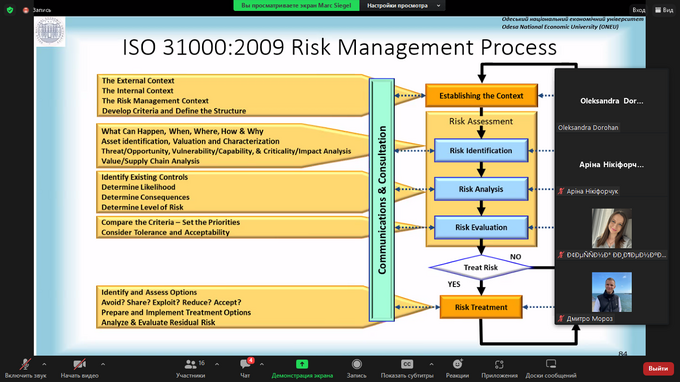
Task: Open the Whiteboards icon
Action: [551, 364]
